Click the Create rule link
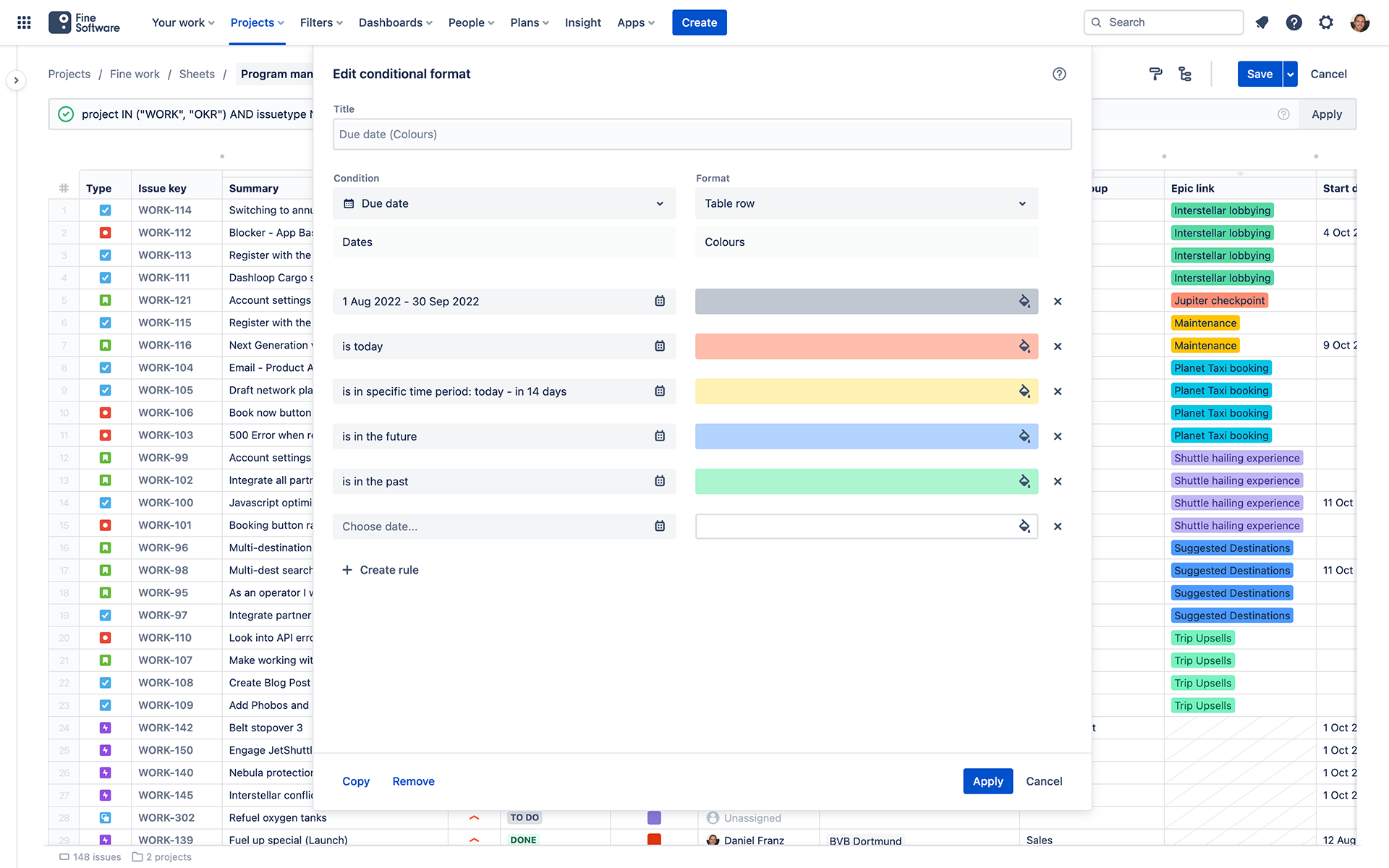1389x868 pixels. click(x=381, y=569)
